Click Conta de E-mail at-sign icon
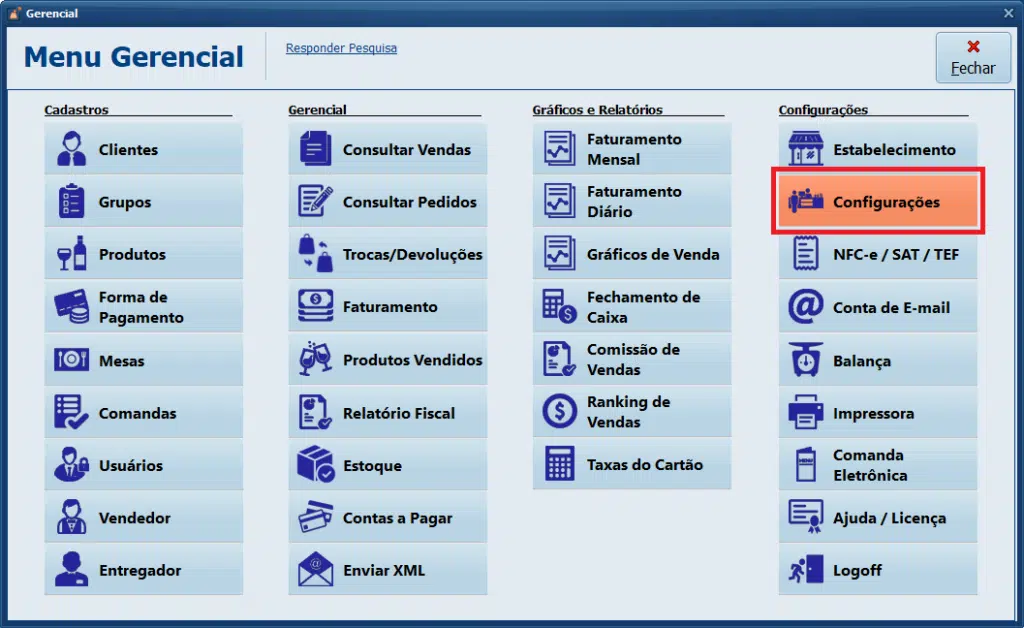 point(805,307)
